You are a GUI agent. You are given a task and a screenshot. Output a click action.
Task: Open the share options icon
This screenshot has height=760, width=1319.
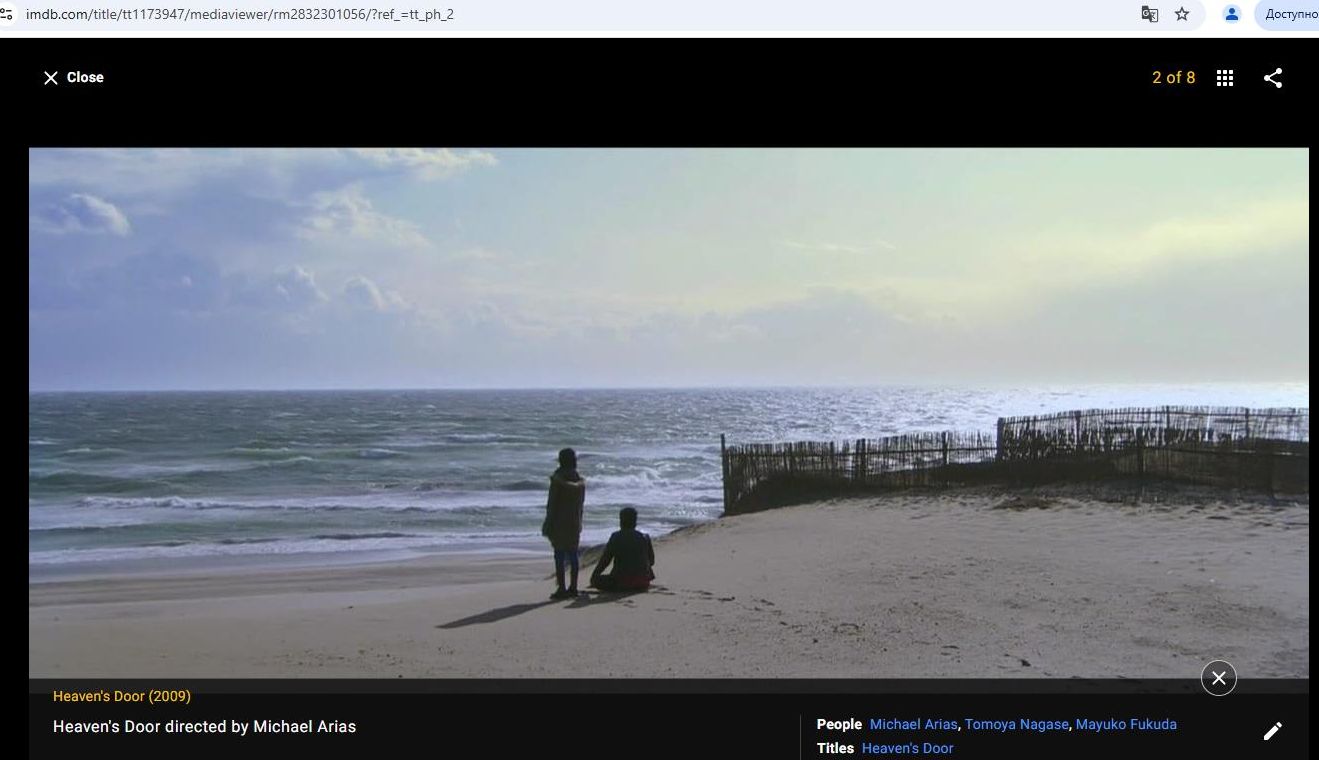[x=1273, y=78]
